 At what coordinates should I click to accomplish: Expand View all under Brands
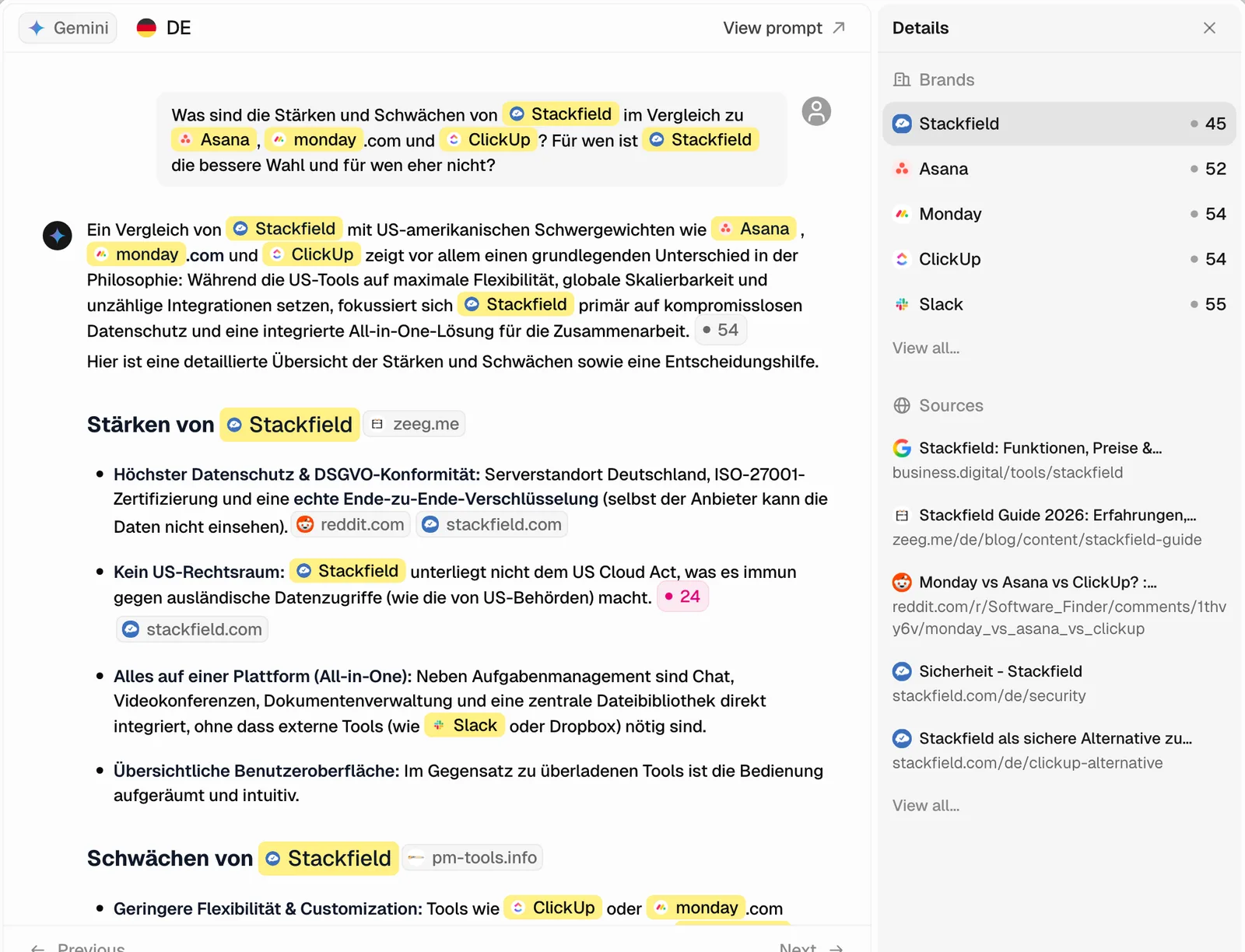pos(926,348)
